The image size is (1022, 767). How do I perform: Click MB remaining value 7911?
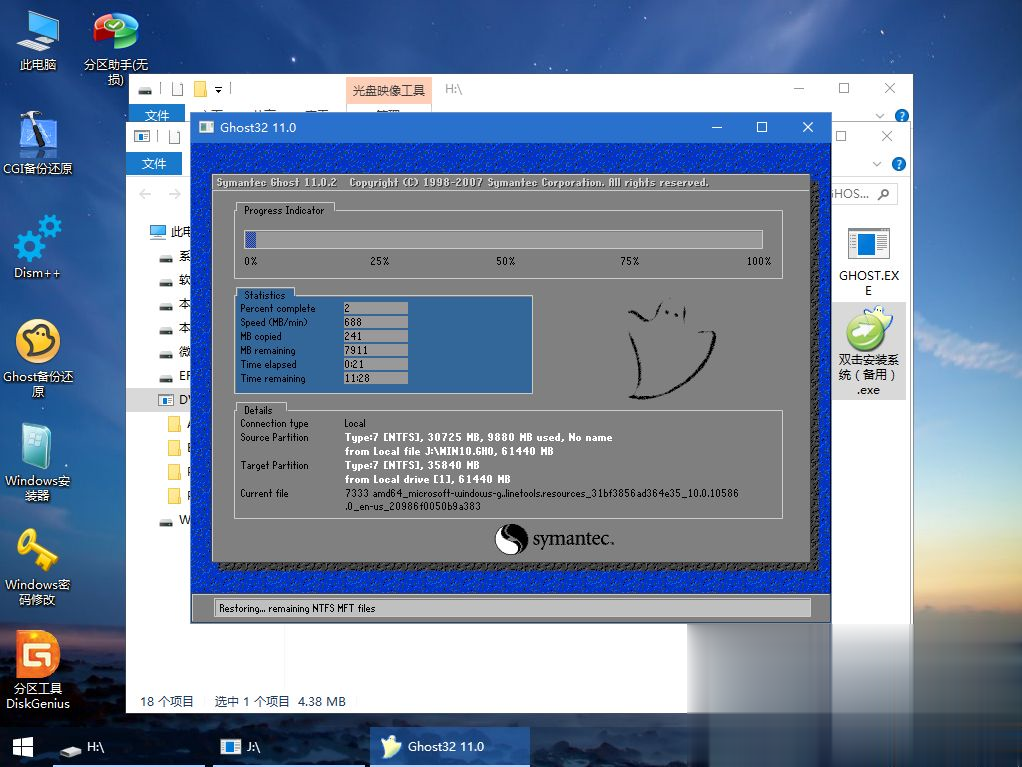tap(375, 350)
